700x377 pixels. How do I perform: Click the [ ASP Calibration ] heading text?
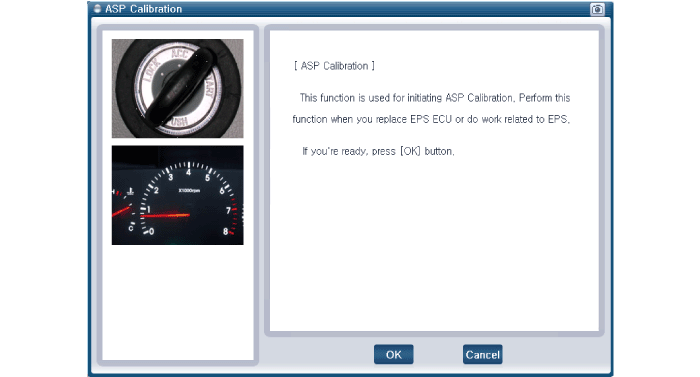(334, 66)
